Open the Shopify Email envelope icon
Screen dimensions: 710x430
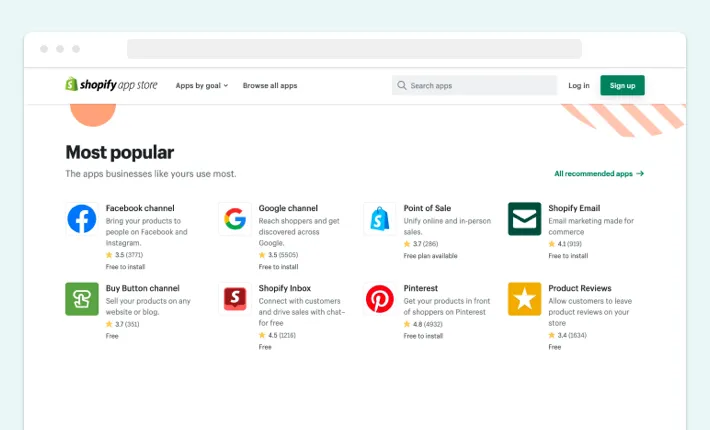click(x=524, y=219)
